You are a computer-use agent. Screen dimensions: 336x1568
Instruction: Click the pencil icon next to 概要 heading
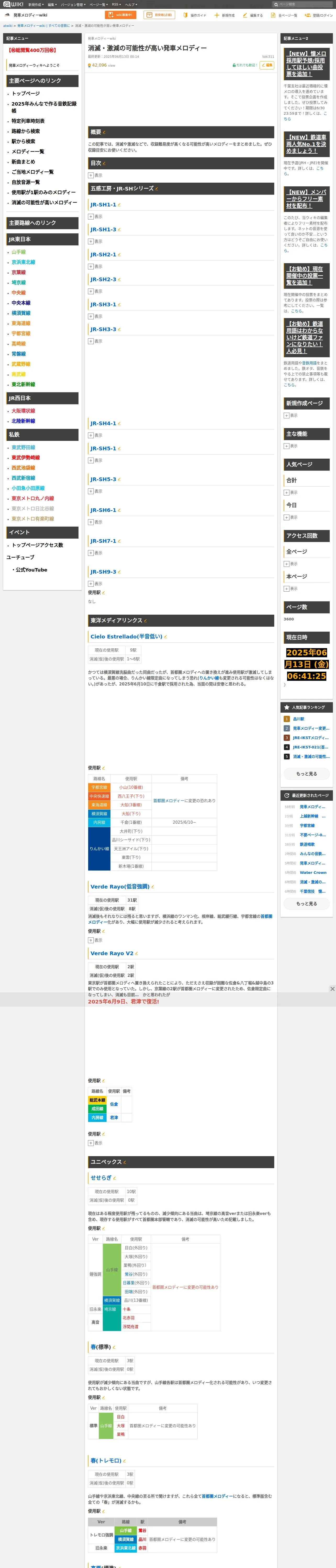tap(104, 132)
